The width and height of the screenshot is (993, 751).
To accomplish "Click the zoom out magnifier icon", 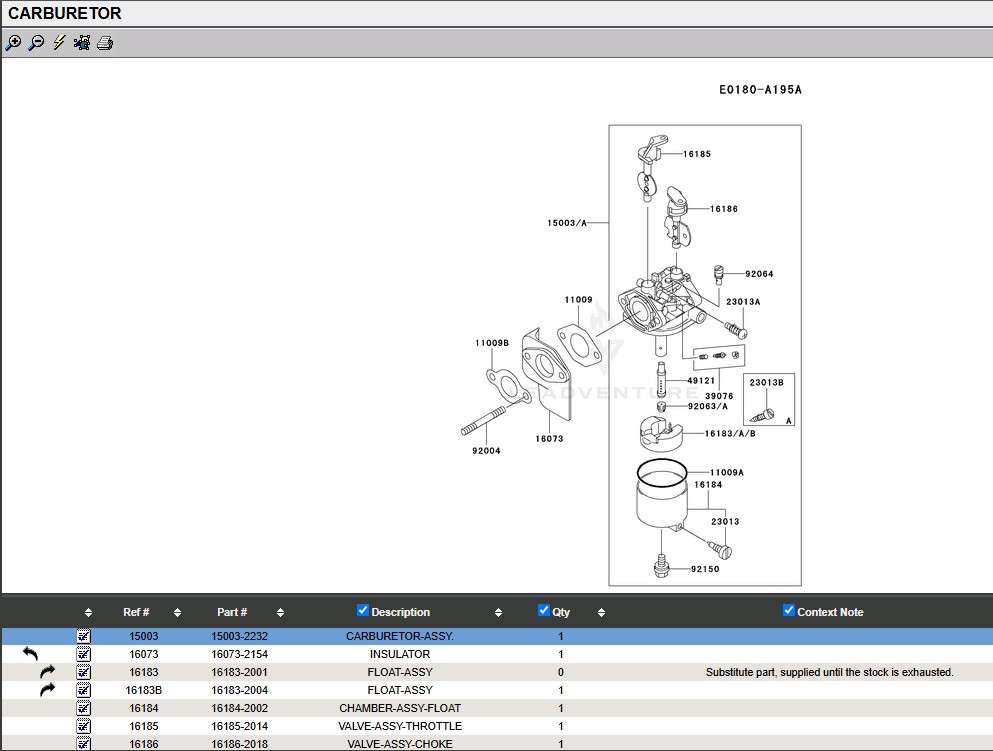I will pyautogui.click(x=36, y=43).
